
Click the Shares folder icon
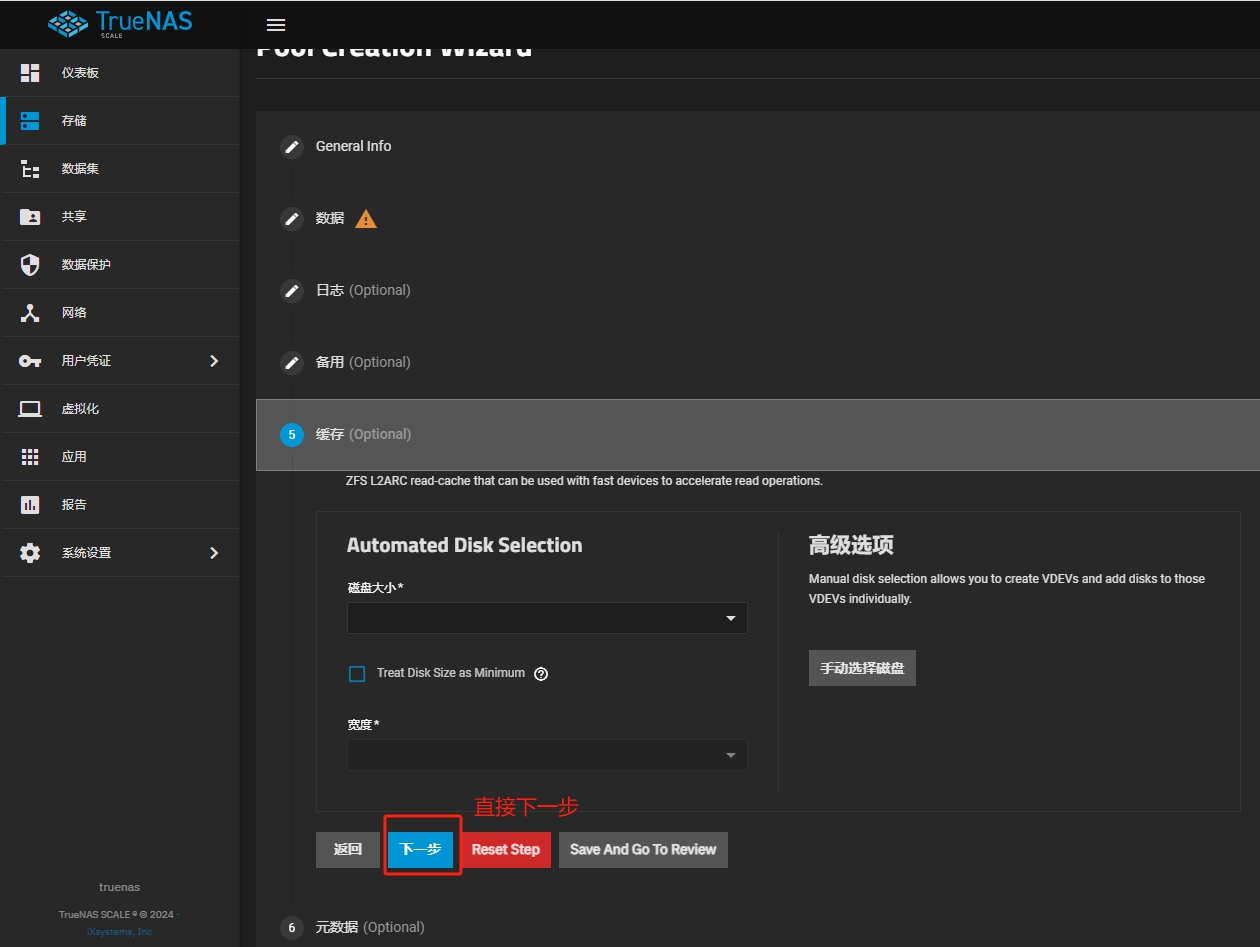pyautogui.click(x=30, y=217)
